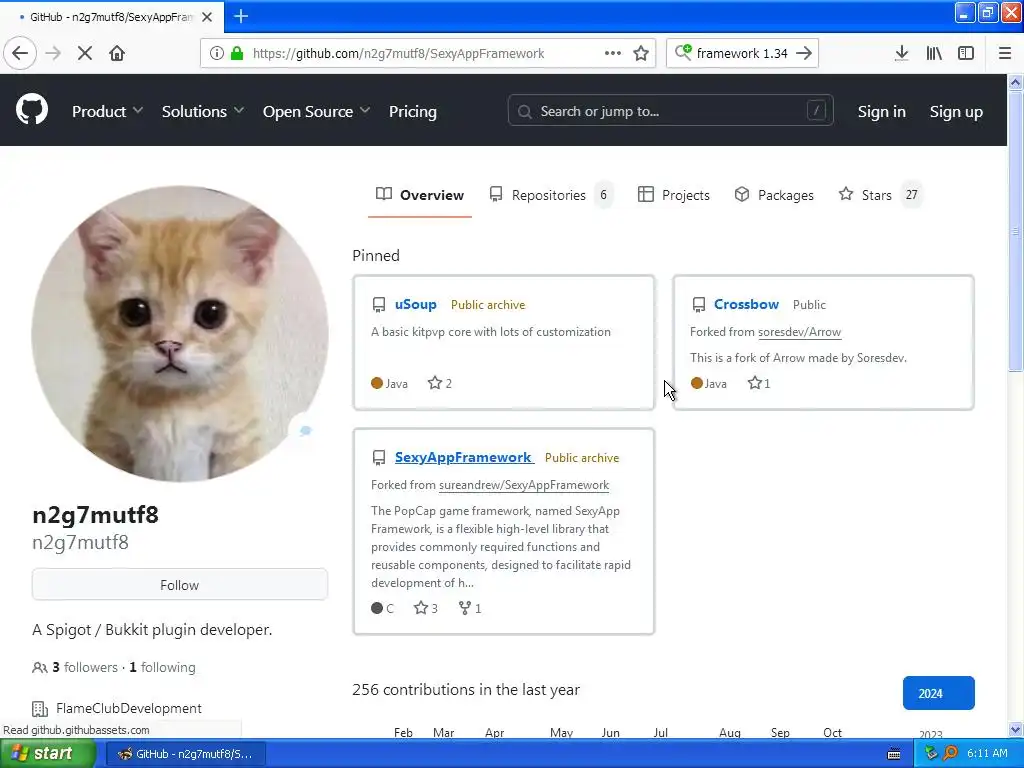Viewport: 1024px width, 768px height.
Task: Open the uSoup repository
Action: pos(415,304)
